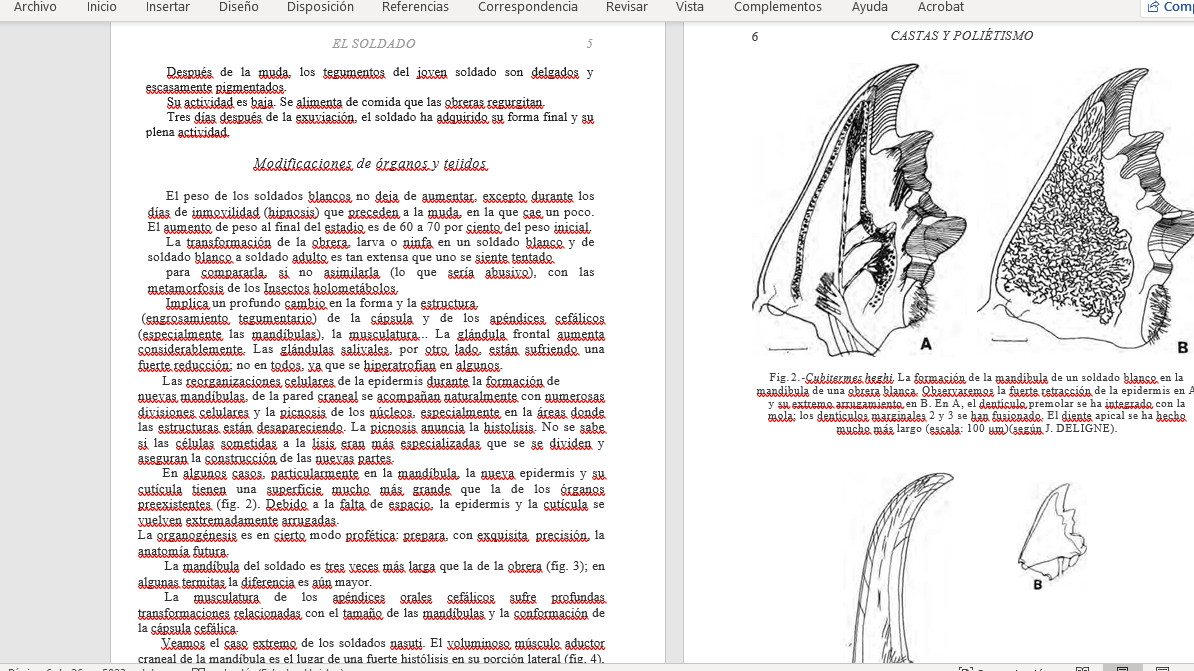Open the Revisar ribbon tab
Screen dimensions: 1194x671
click(x=626, y=7)
